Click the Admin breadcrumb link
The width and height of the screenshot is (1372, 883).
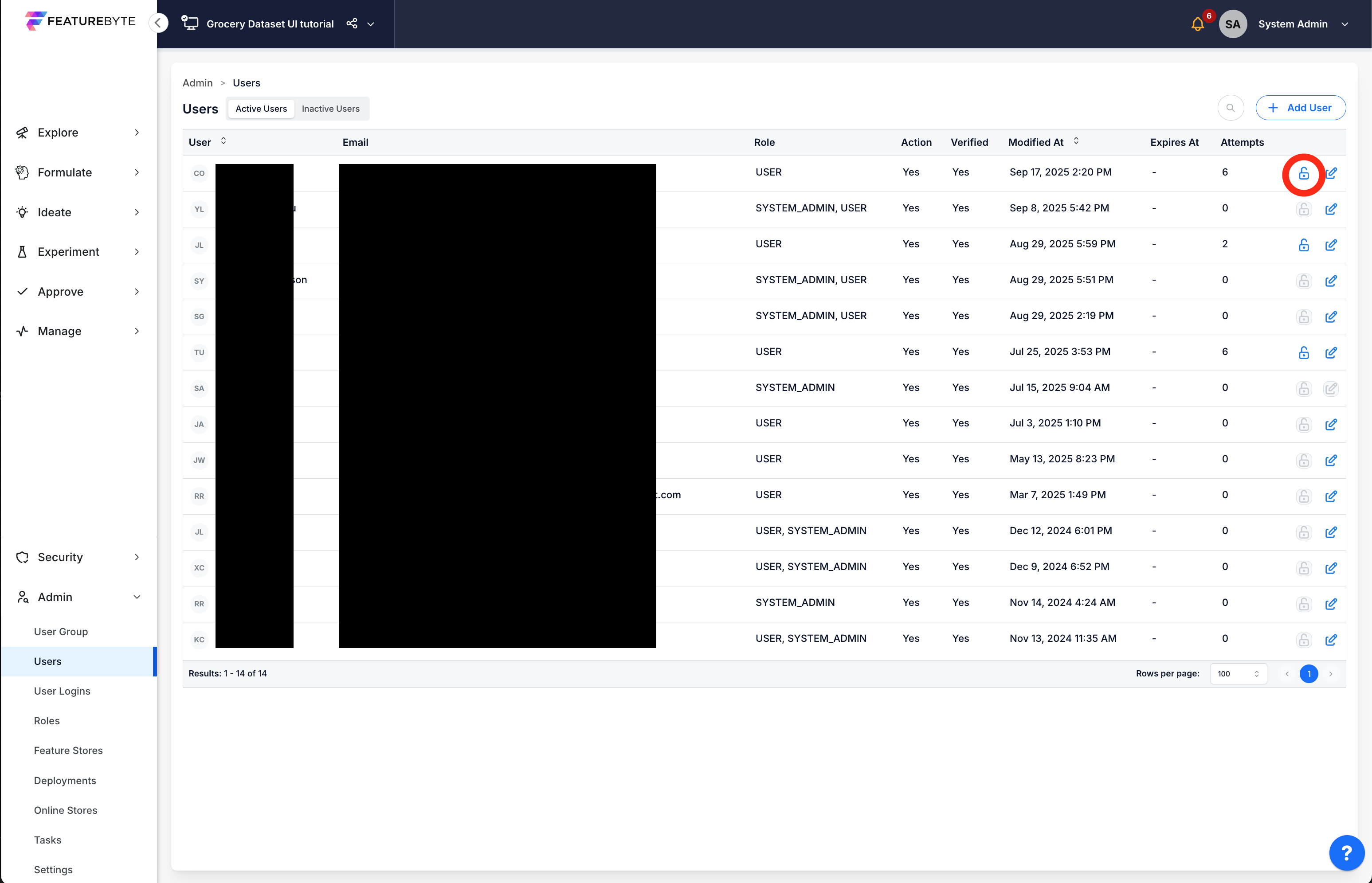click(197, 83)
